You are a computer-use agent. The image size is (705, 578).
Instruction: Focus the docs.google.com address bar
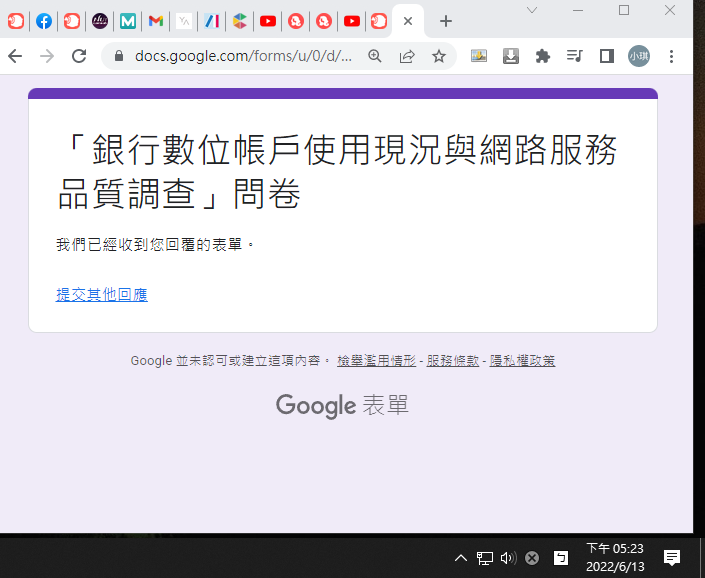coord(243,56)
